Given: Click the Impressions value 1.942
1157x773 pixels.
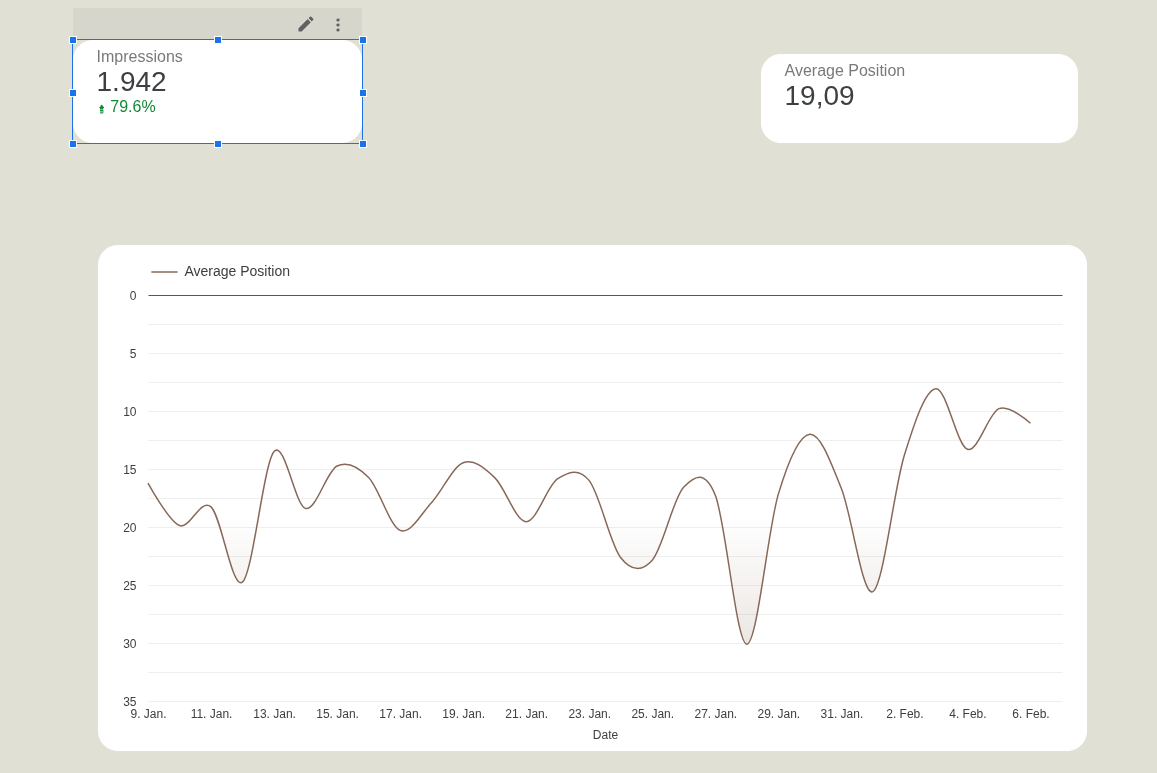Looking at the screenshot, I should point(131,82).
